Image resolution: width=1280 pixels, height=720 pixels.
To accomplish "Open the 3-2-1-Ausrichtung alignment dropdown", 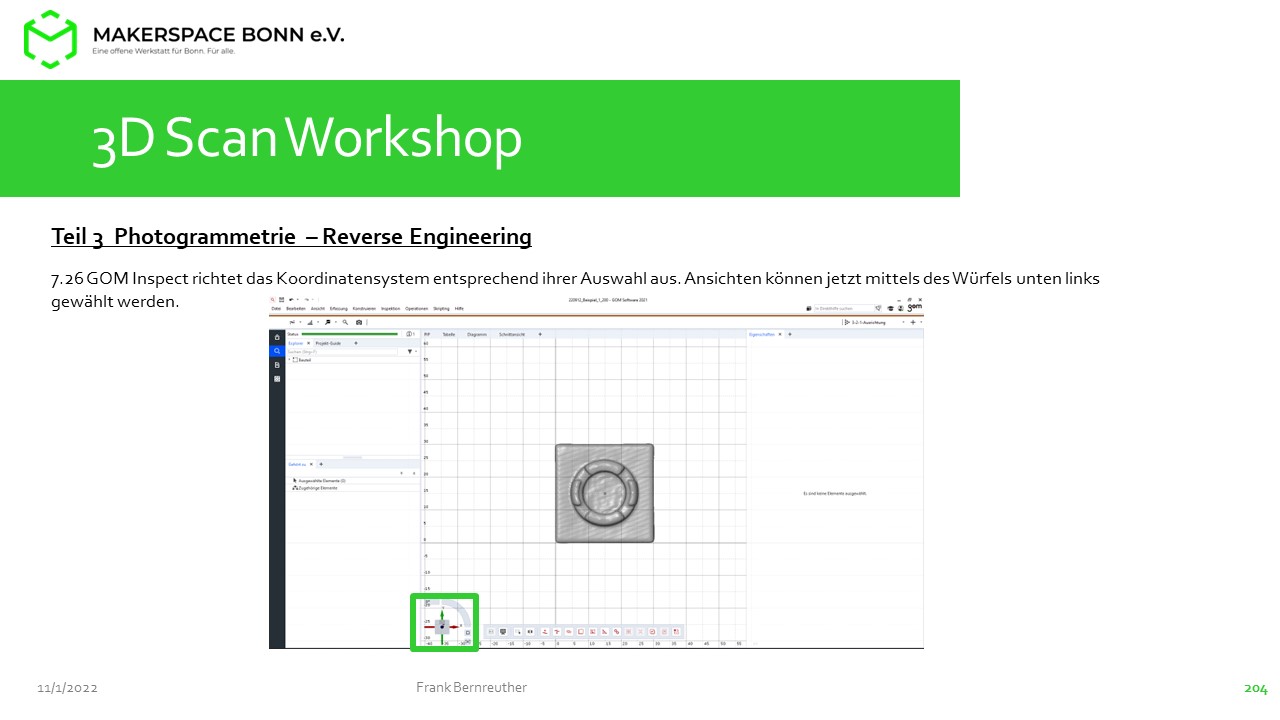I will click(x=874, y=322).
